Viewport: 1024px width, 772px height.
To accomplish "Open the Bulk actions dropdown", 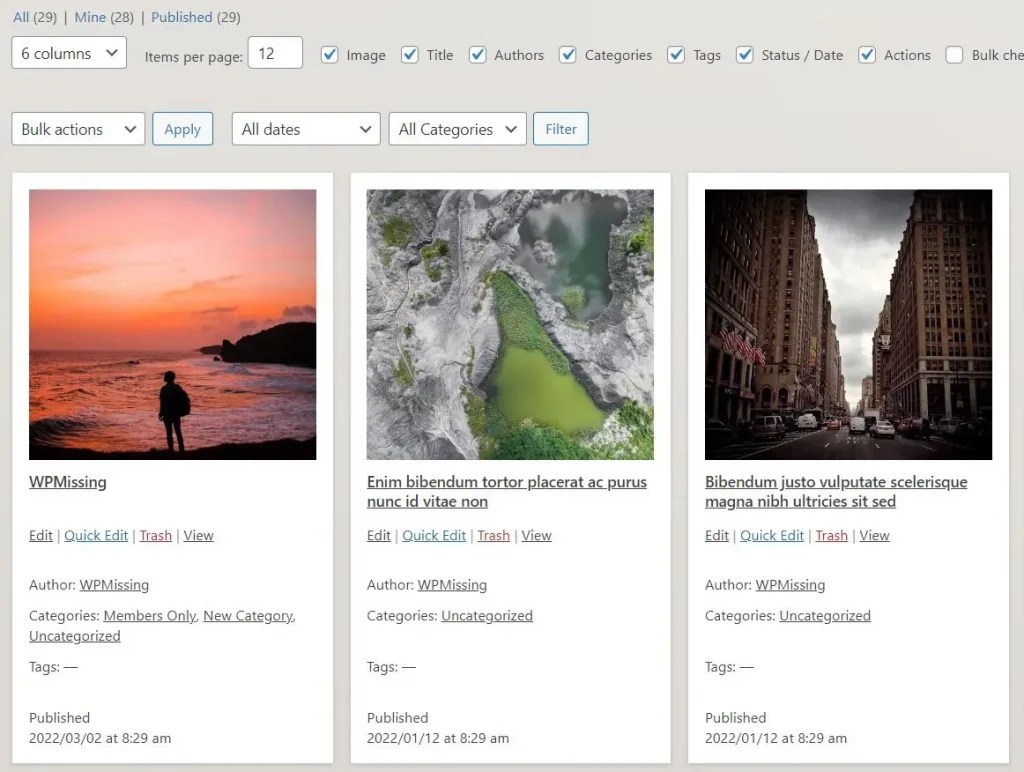I will coord(77,129).
